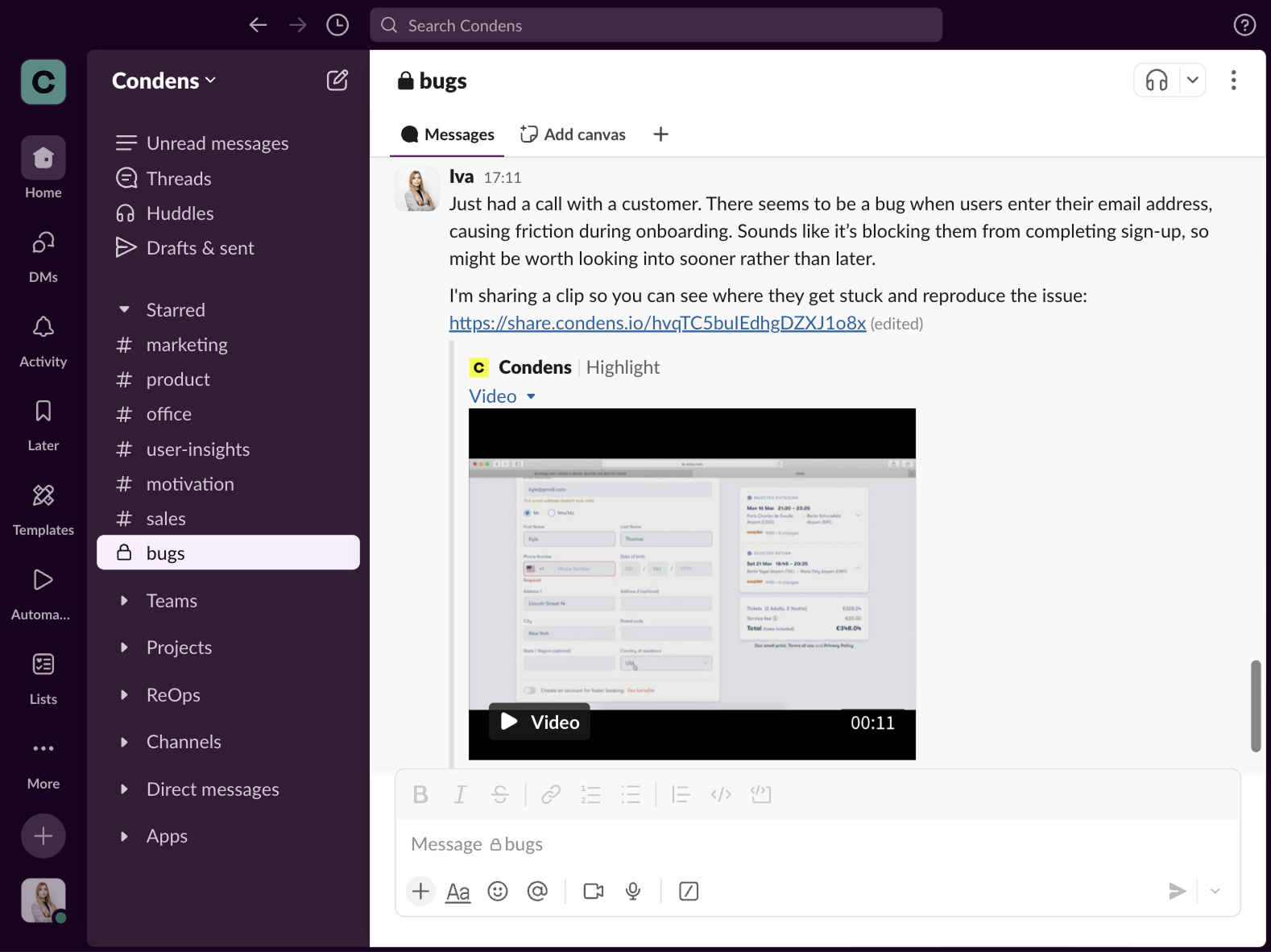Viewport: 1271px width, 952px height.
Task: Open huddle options chevron
Action: click(1193, 80)
